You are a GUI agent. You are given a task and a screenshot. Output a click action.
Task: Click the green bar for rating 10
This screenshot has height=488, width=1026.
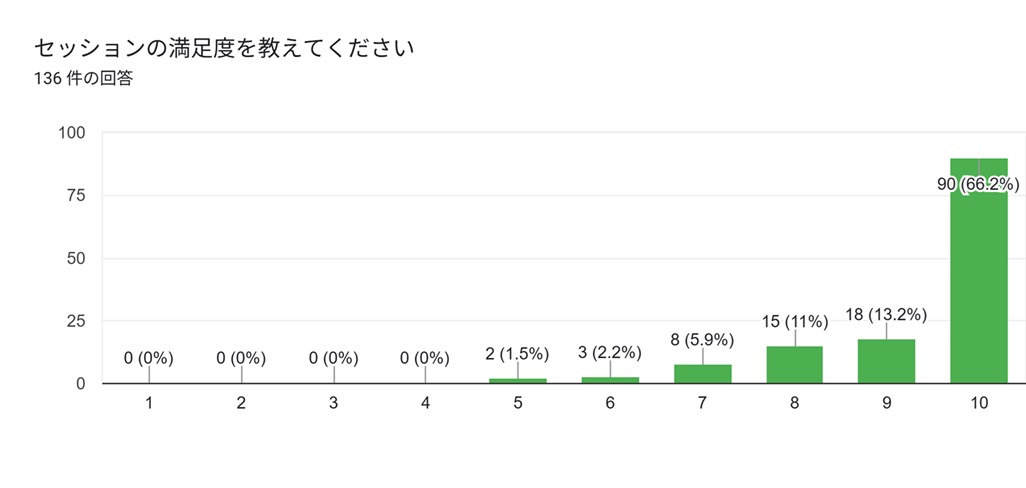[x=978, y=271]
